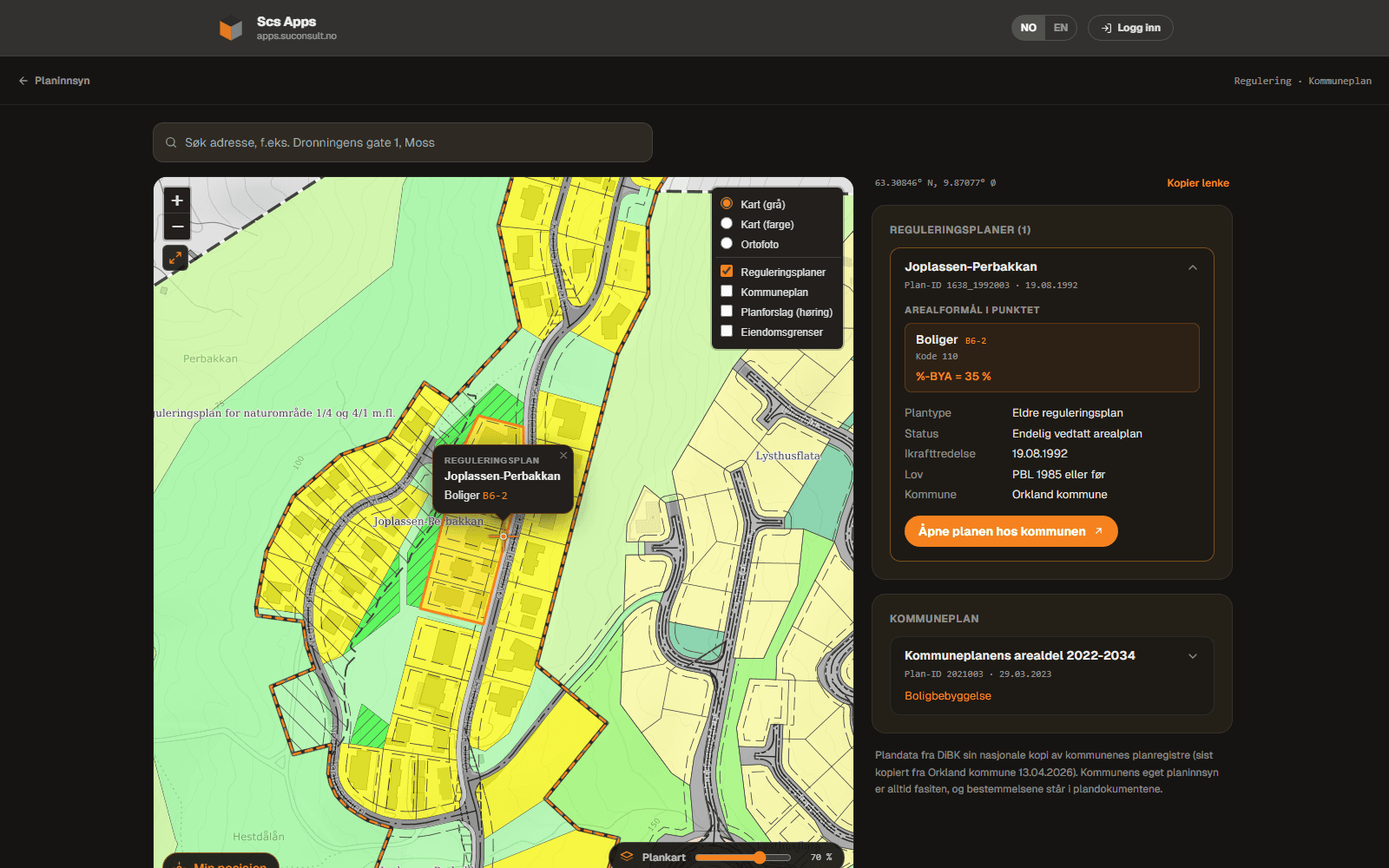Go back using the Planinnsyn arrow
The width and height of the screenshot is (1389, 868).
point(54,81)
